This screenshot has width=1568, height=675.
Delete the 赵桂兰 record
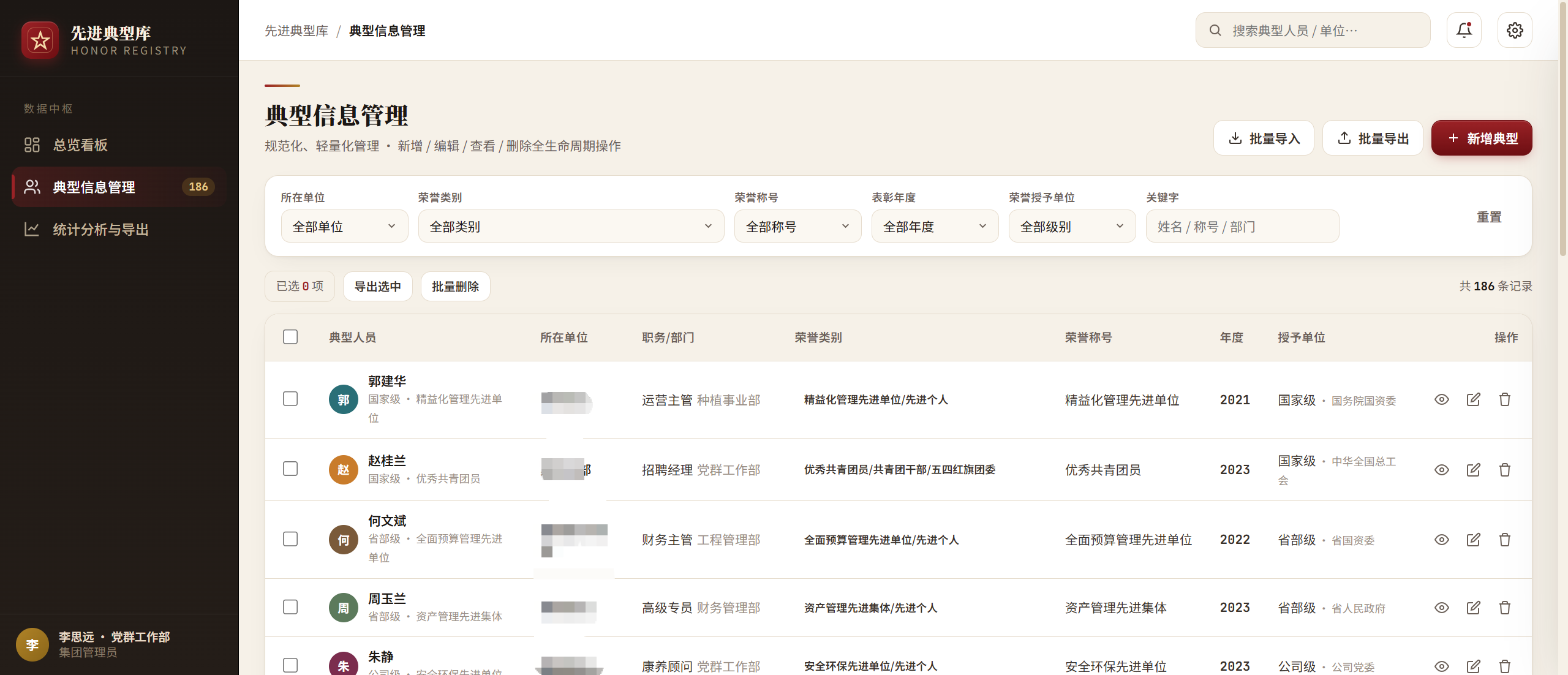click(1505, 470)
